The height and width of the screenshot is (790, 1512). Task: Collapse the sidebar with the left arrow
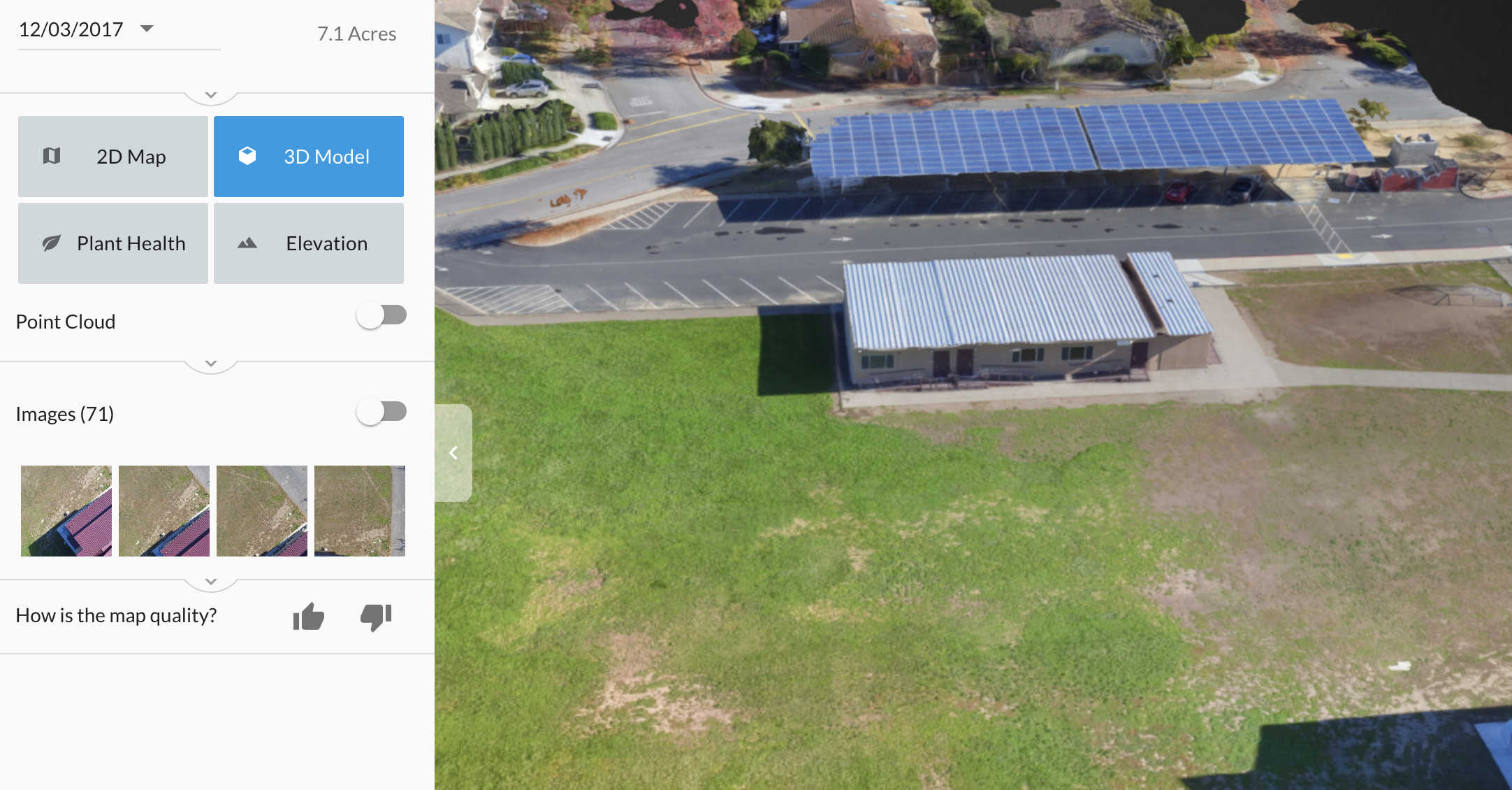pyautogui.click(x=453, y=453)
